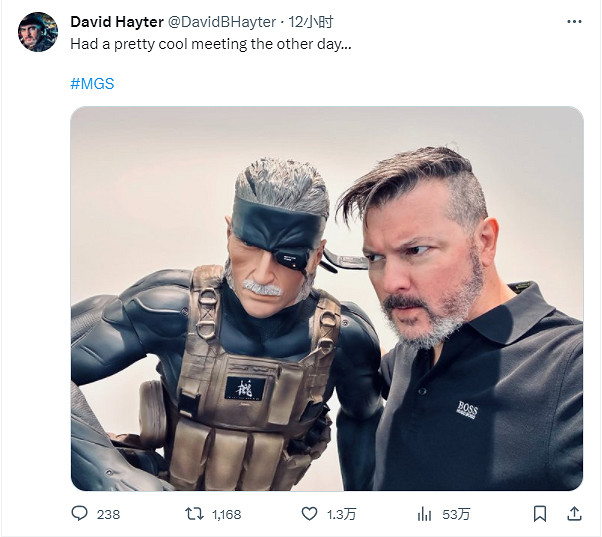This screenshot has height=537, width=602.
Task: Open the three-dot more options menu
Action: point(573,21)
